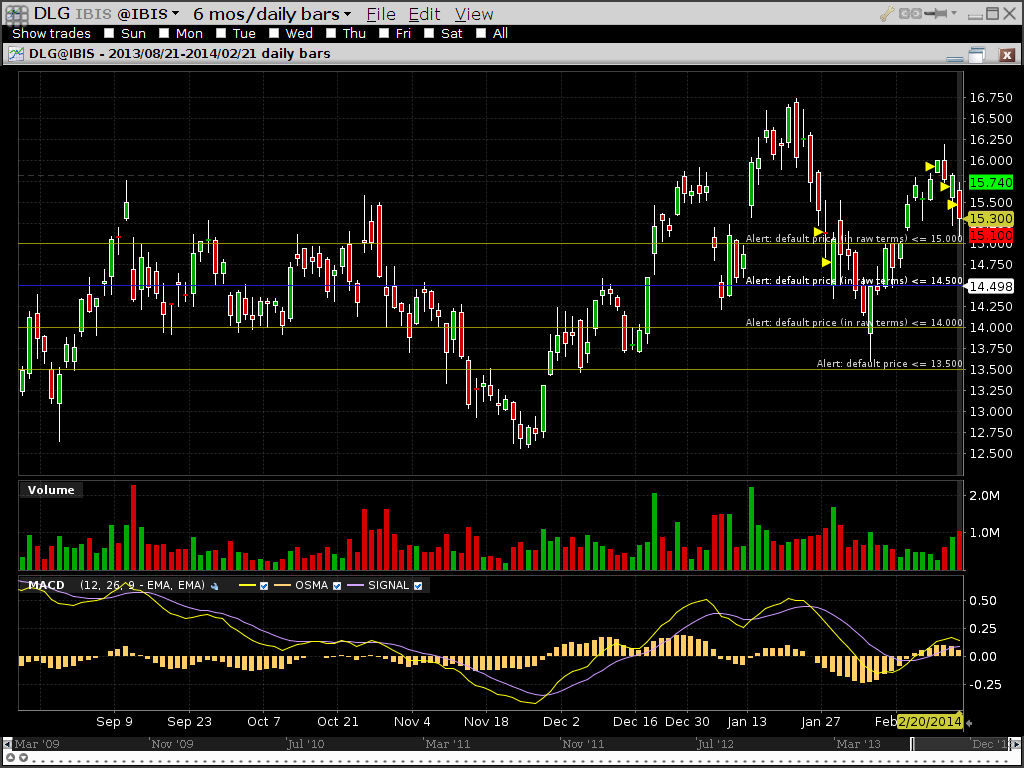Minimize the inner DLG@IBIS chart panel
The height and width of the screenshot is (768, 1024).
click(x=955, y=58)
